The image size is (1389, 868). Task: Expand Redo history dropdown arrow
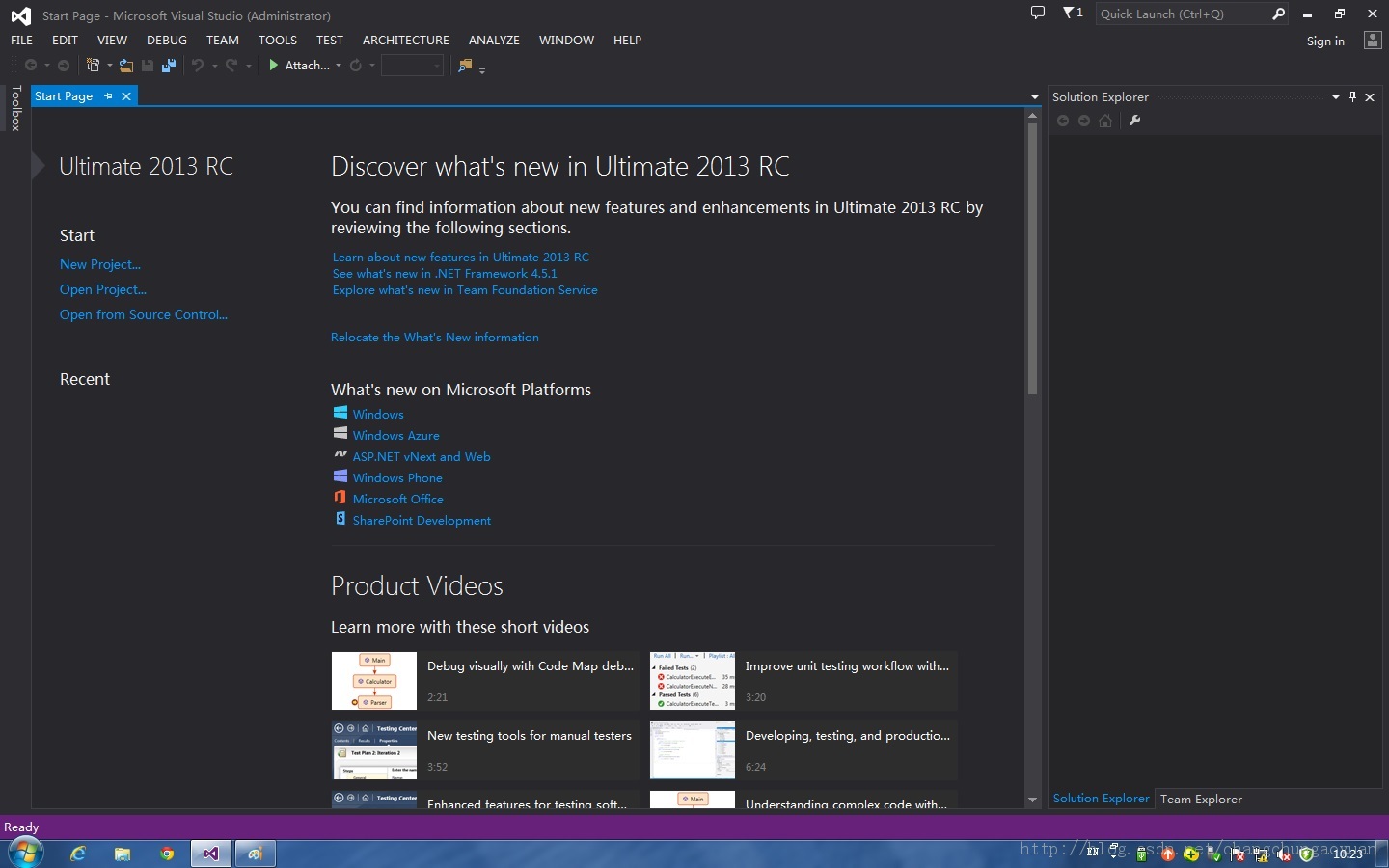click(248, 66)
